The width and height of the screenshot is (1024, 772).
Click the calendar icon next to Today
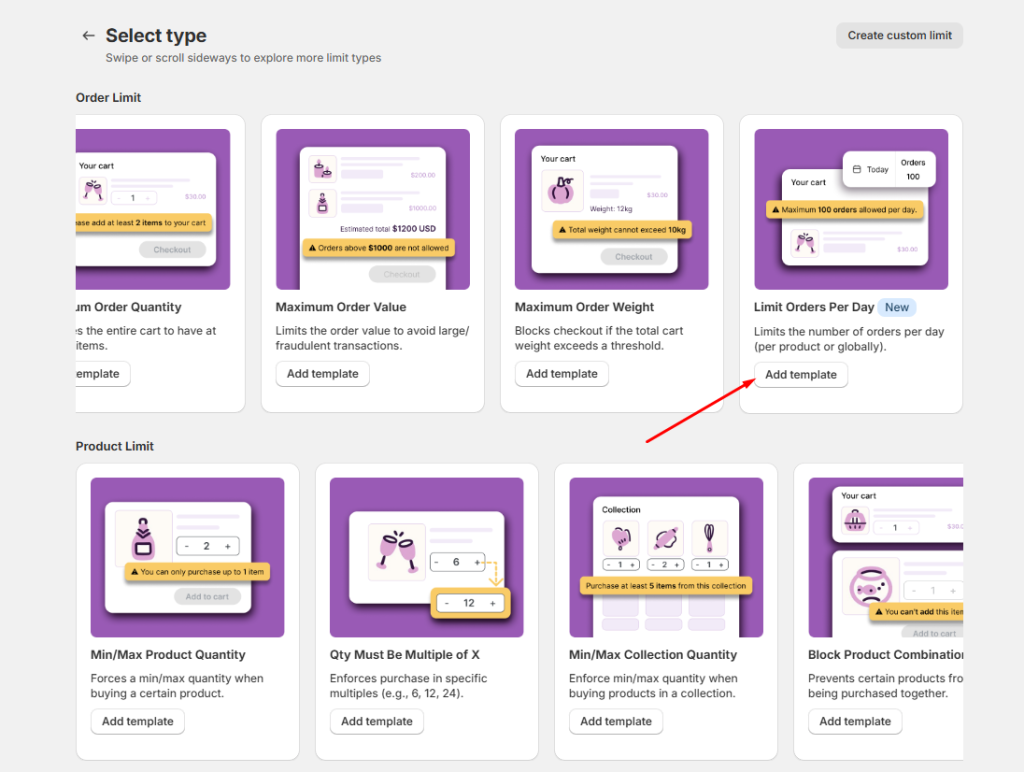tap(857, 170)
